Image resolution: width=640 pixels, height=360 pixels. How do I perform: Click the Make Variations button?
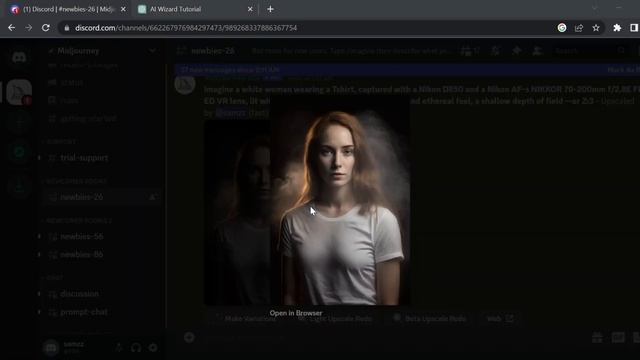coord(245,319)
